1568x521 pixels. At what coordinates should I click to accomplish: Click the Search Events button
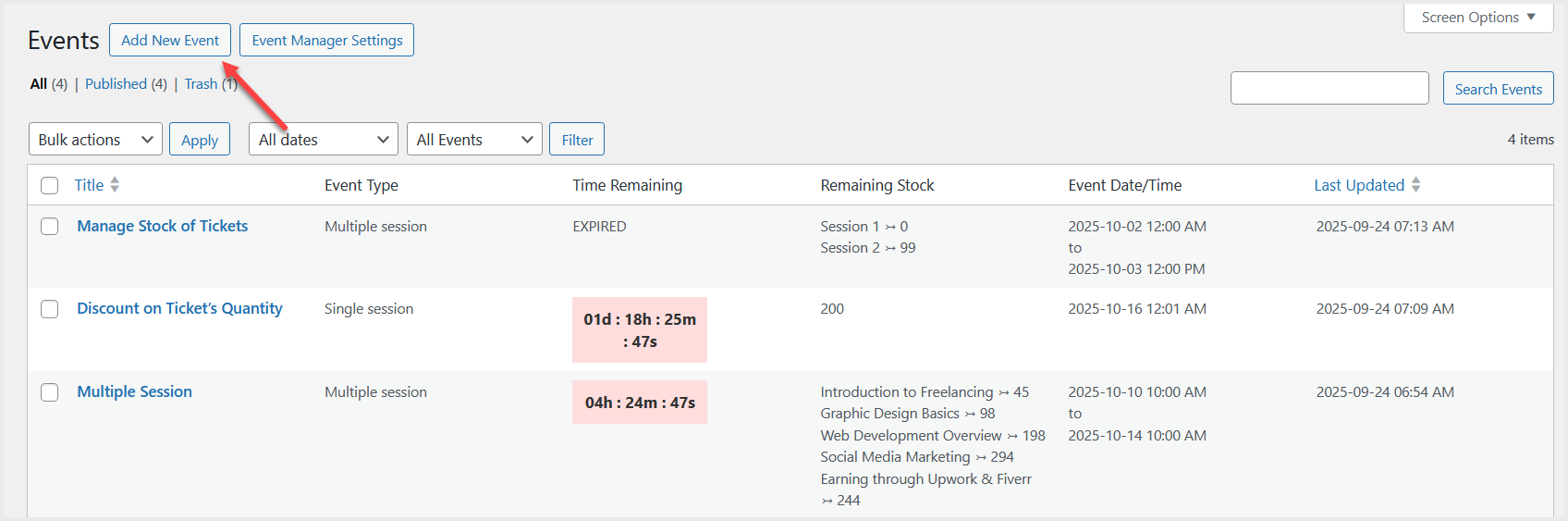[x=1498, y=89]
